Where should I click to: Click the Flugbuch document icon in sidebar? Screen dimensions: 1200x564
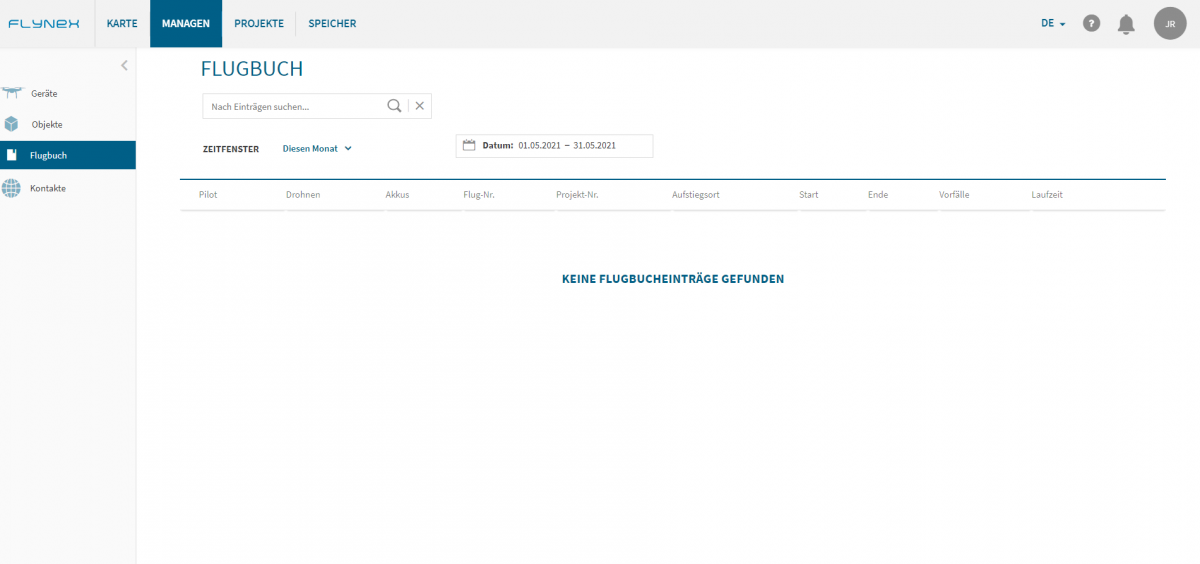tap(11, 155)
